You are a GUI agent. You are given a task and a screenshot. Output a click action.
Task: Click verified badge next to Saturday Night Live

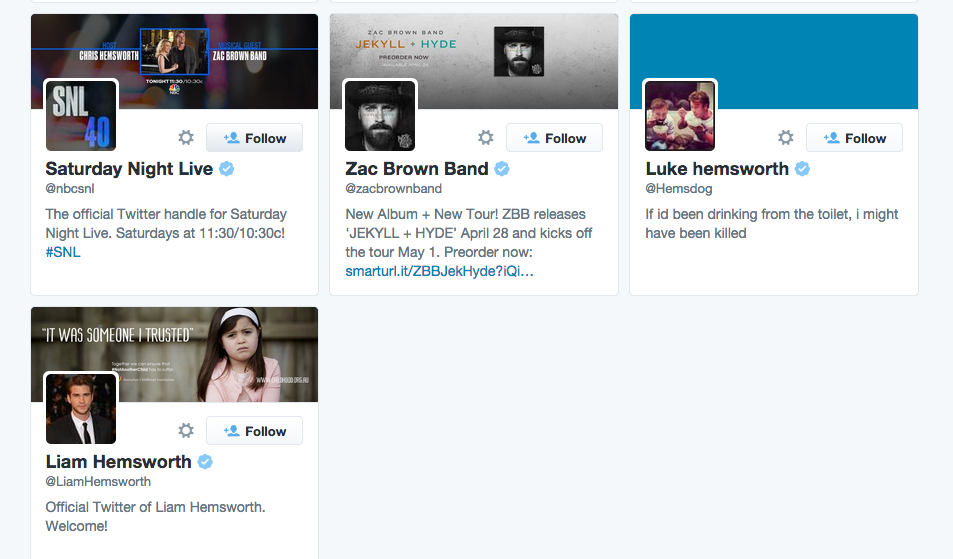pos(227,169)
